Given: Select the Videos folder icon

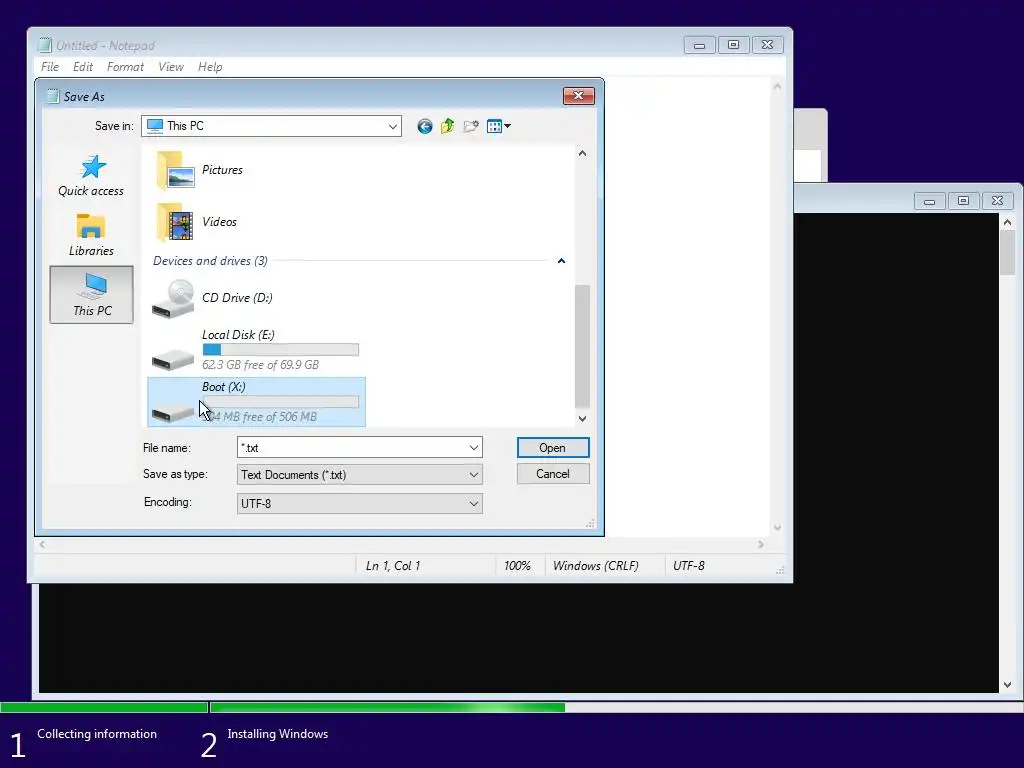Looking at the screenshot, I should click(x=175, y=223).
